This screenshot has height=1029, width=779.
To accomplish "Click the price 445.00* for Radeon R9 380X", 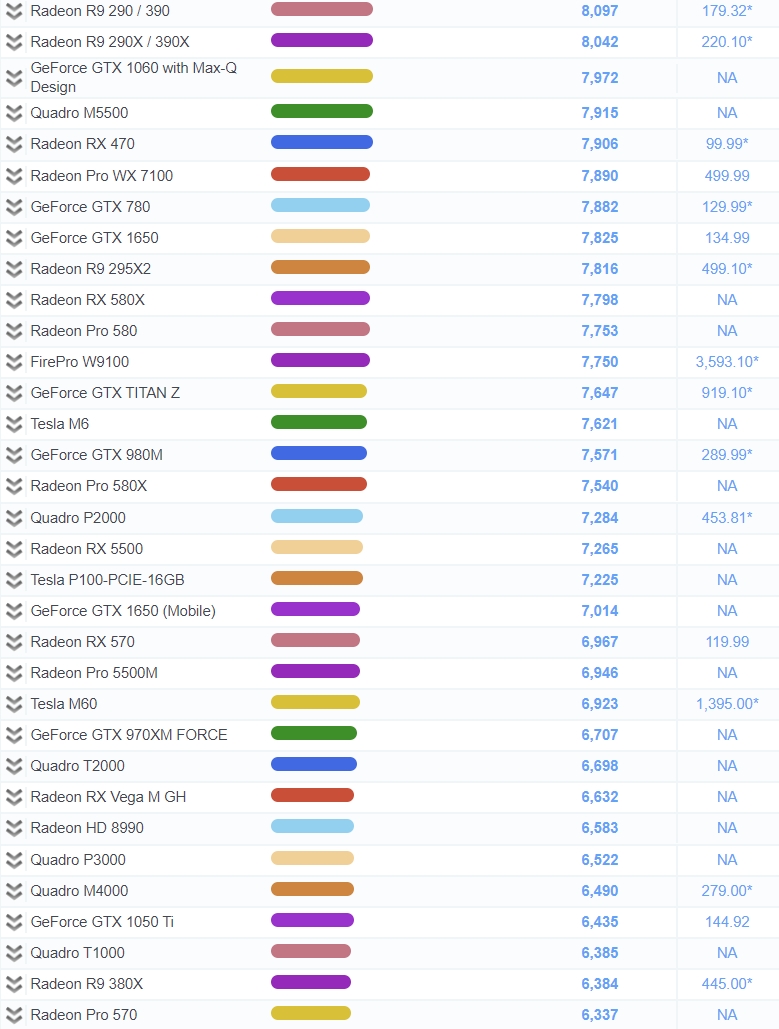I will [x=727, y=984].
